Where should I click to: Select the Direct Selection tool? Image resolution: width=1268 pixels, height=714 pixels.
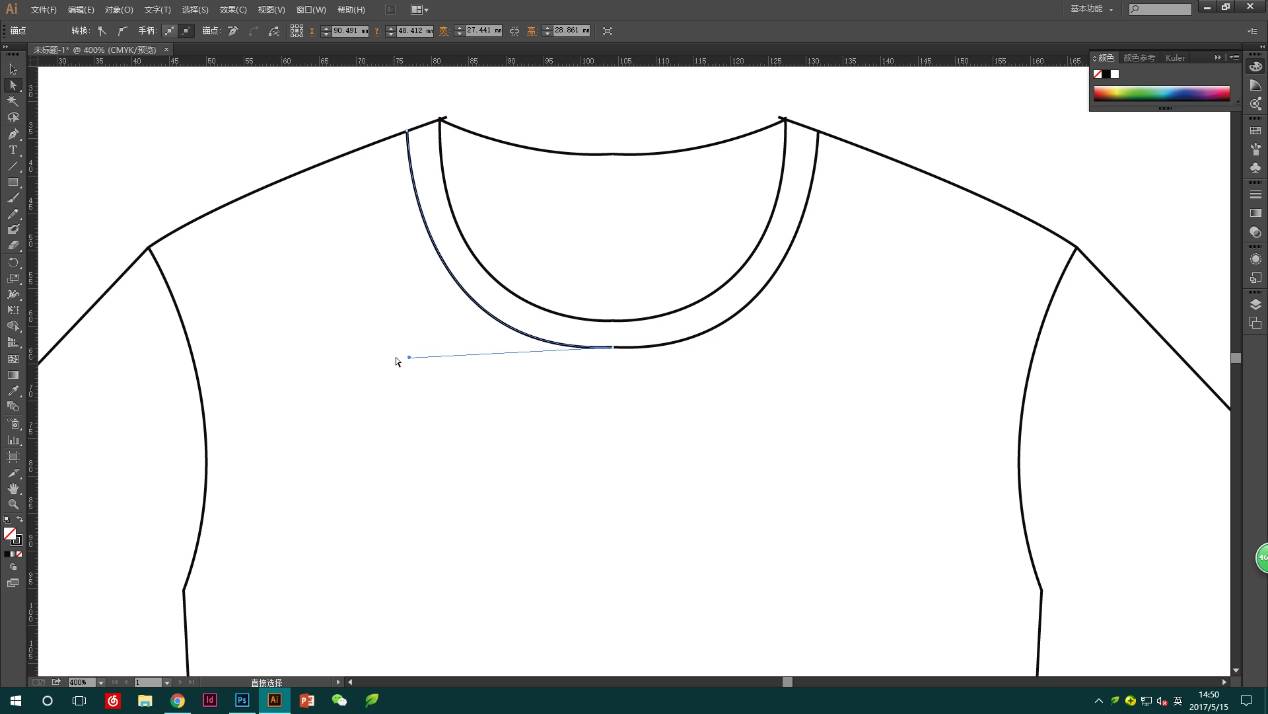coord(13,85)
